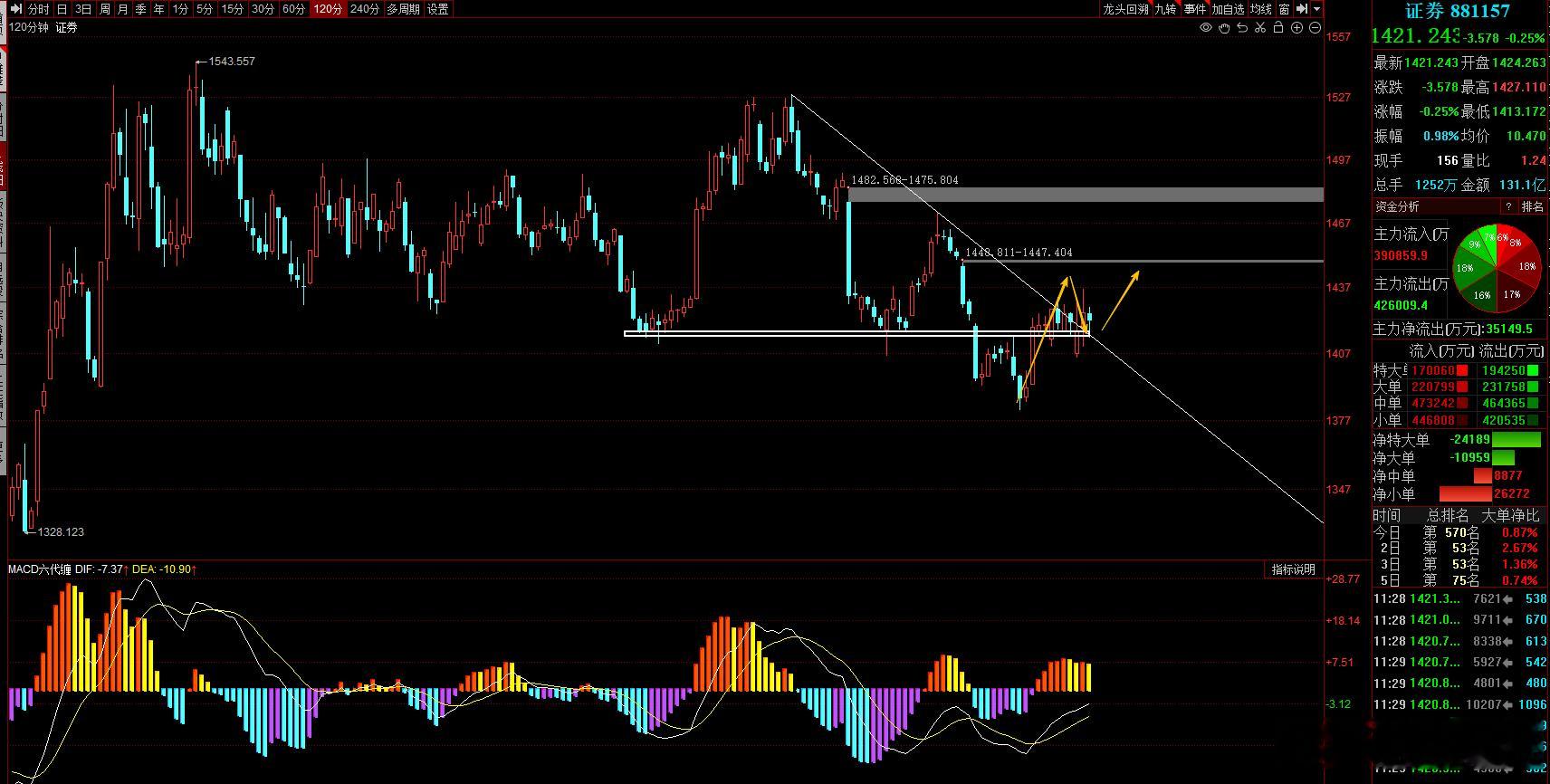Image resolution: width=1550 pixels, height=784 pixels.
Task: Toggle the padlock lock icon
Action: [x=1278, y=28]
